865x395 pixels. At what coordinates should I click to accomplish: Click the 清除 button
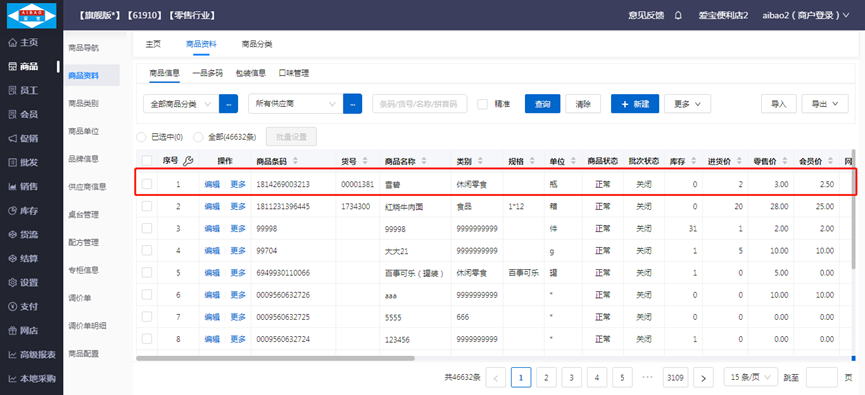click(x=583, y=104)
